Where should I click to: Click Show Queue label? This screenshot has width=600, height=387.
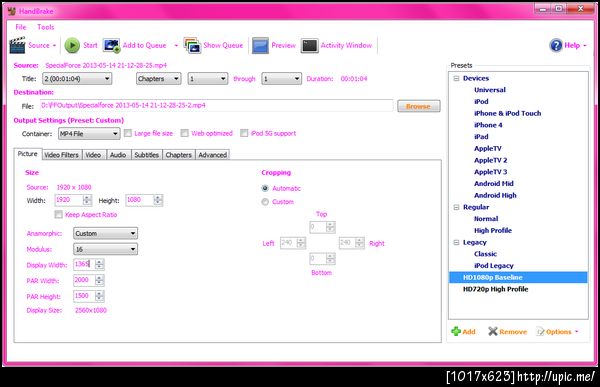[223, 45]
